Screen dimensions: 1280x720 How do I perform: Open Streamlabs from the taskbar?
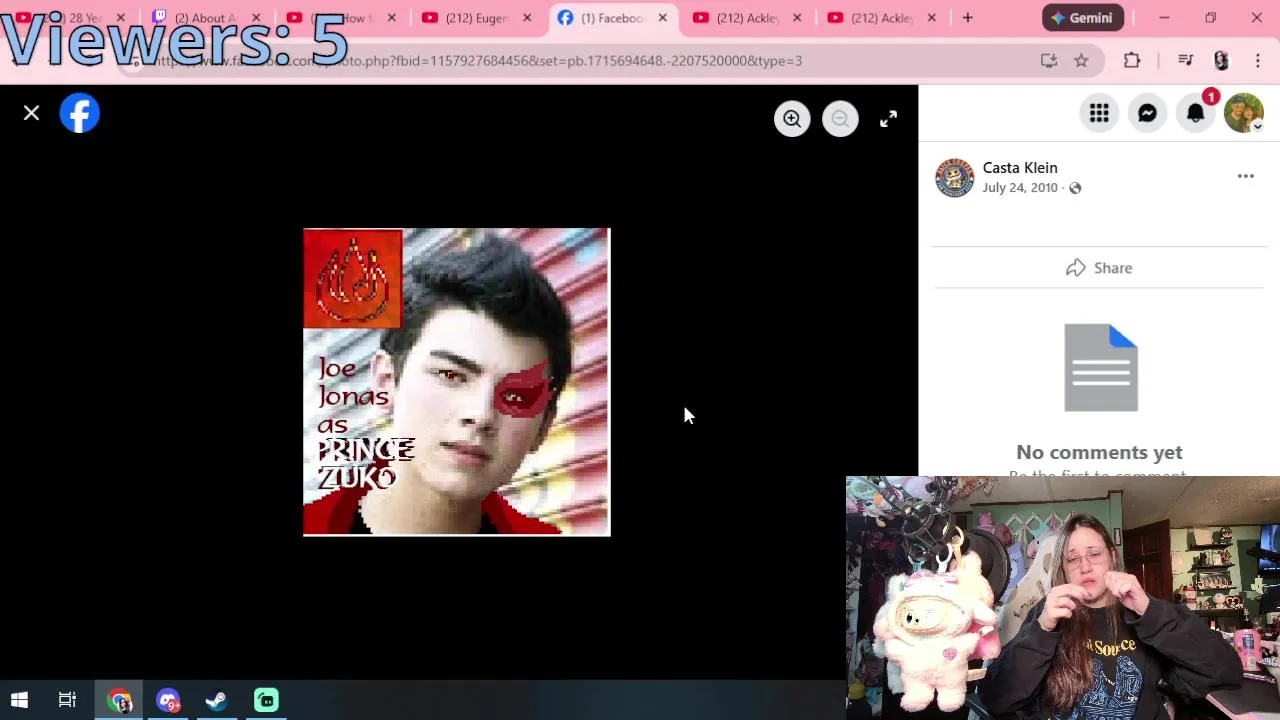265,700
